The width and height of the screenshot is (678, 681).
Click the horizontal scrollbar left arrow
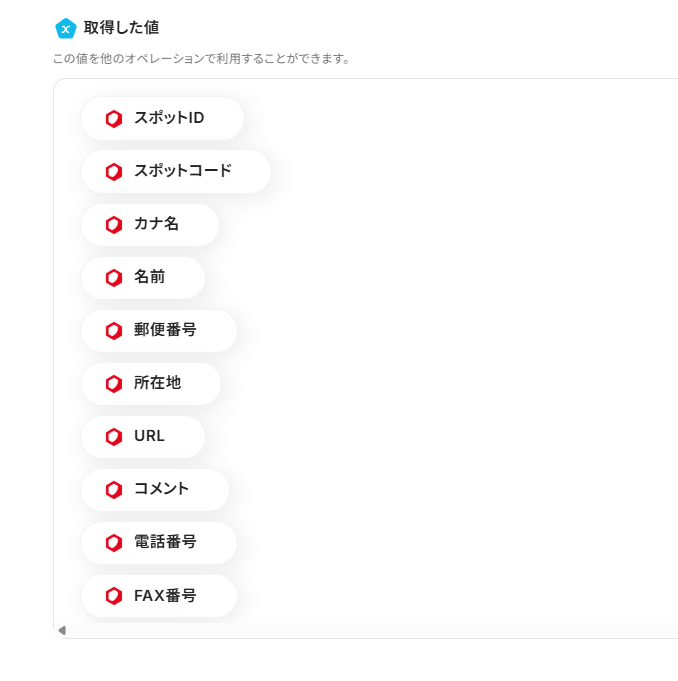pyautogui.click(x=62, y=630)
